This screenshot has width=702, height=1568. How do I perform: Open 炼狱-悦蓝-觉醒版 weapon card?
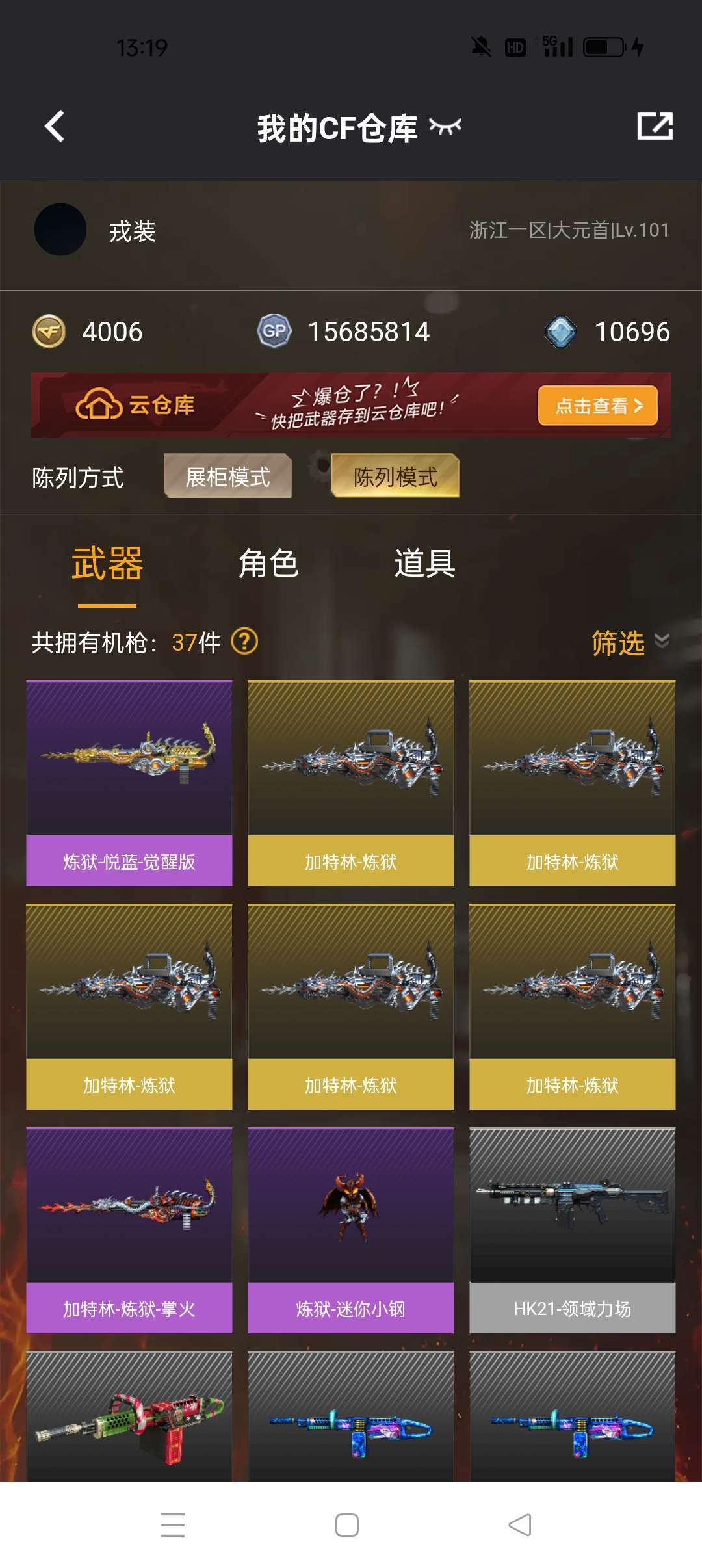click(129, 783)
